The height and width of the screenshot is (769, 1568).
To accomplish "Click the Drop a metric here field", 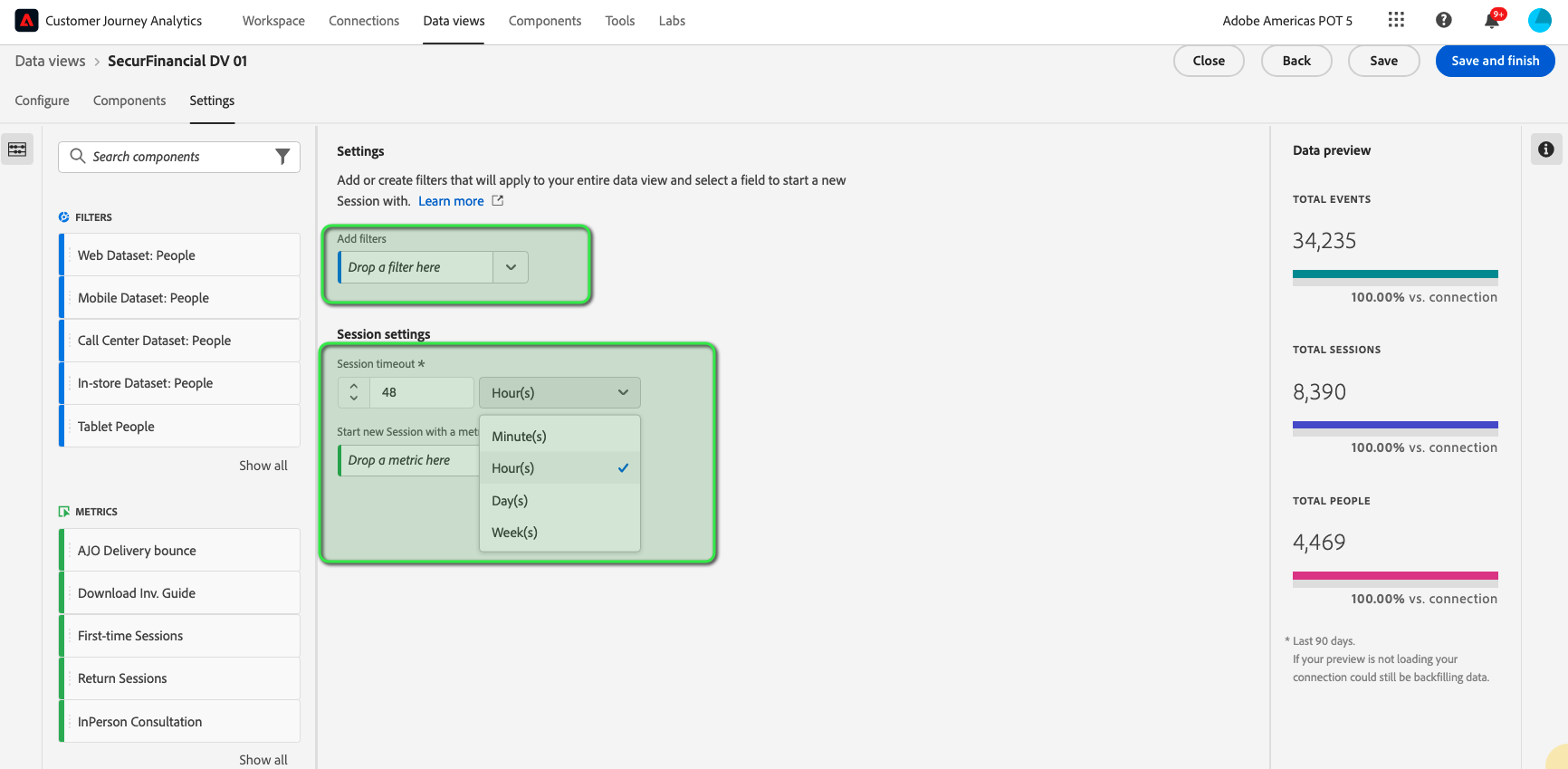I will pyautogui.click(x=408, y=460).
